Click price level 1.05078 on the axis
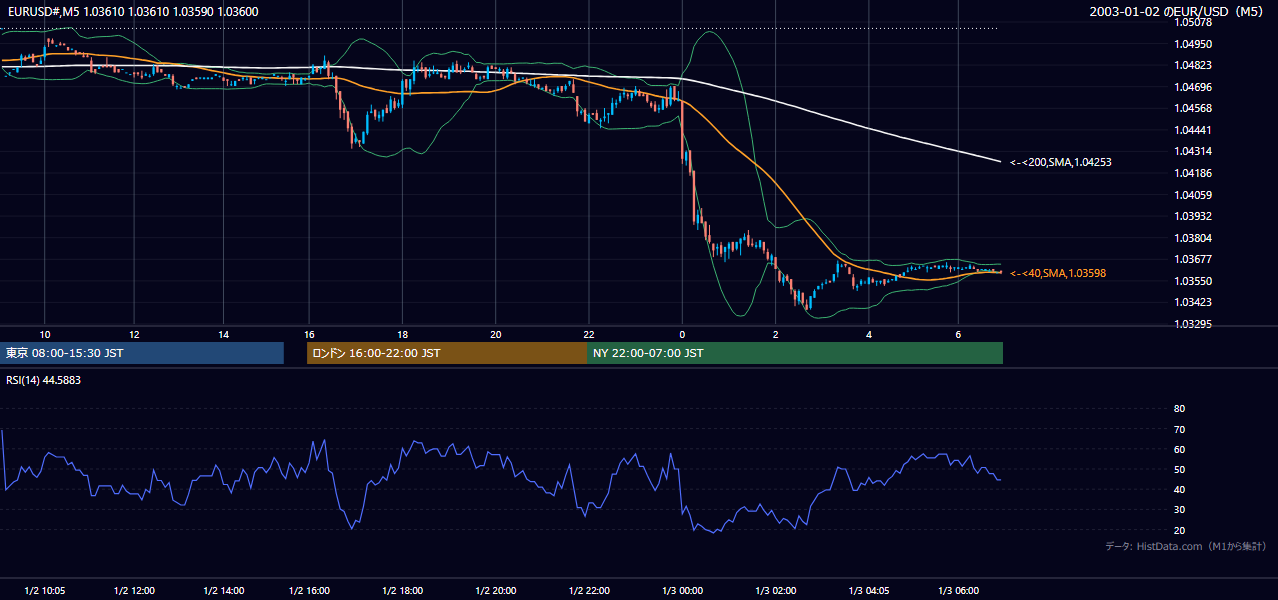 coord(1193,23)
